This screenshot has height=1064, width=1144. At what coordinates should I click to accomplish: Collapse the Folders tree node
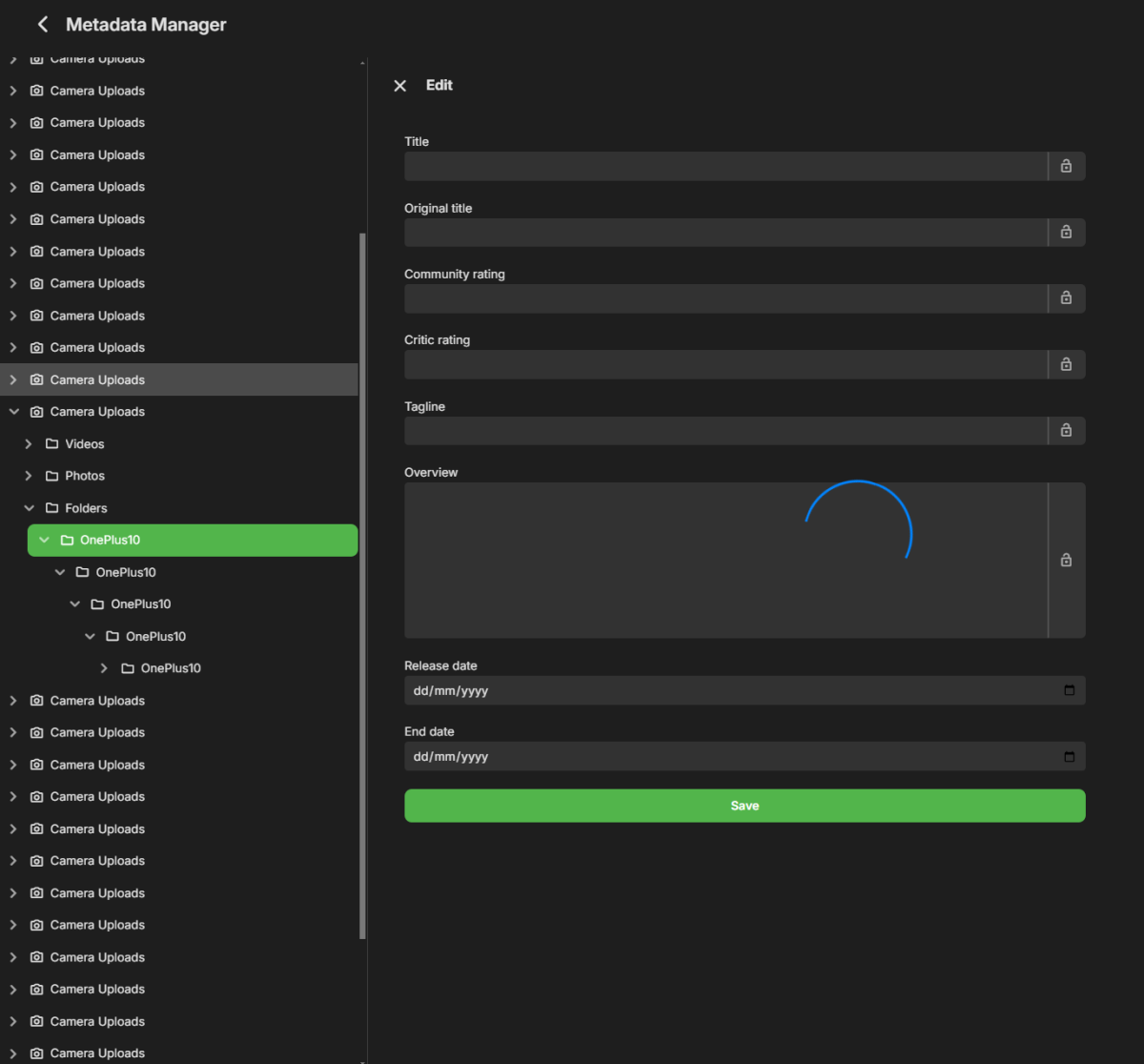coord(29,508)
